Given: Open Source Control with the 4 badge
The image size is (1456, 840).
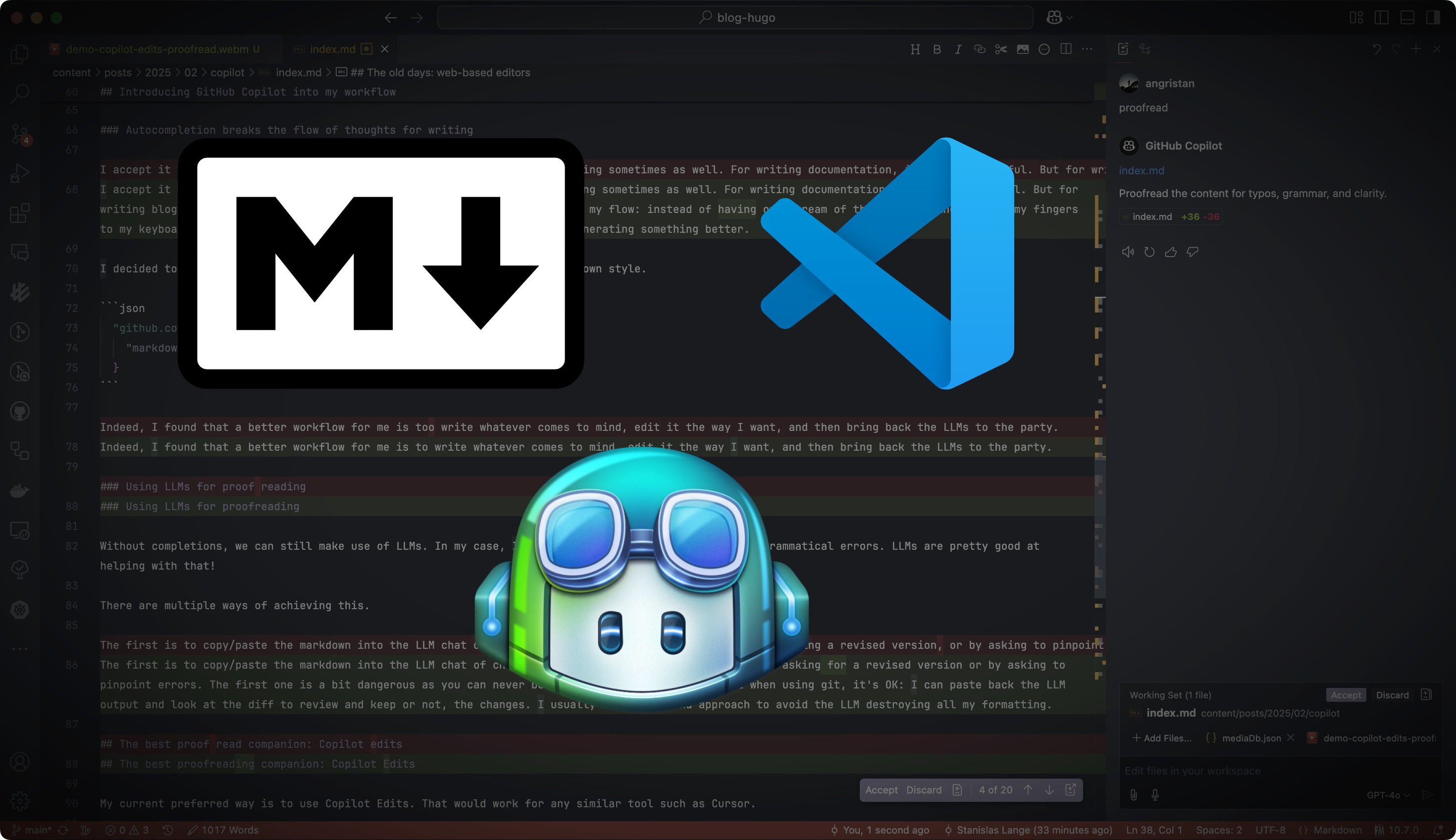Looking at the screenshot, I should coord(20,134).
